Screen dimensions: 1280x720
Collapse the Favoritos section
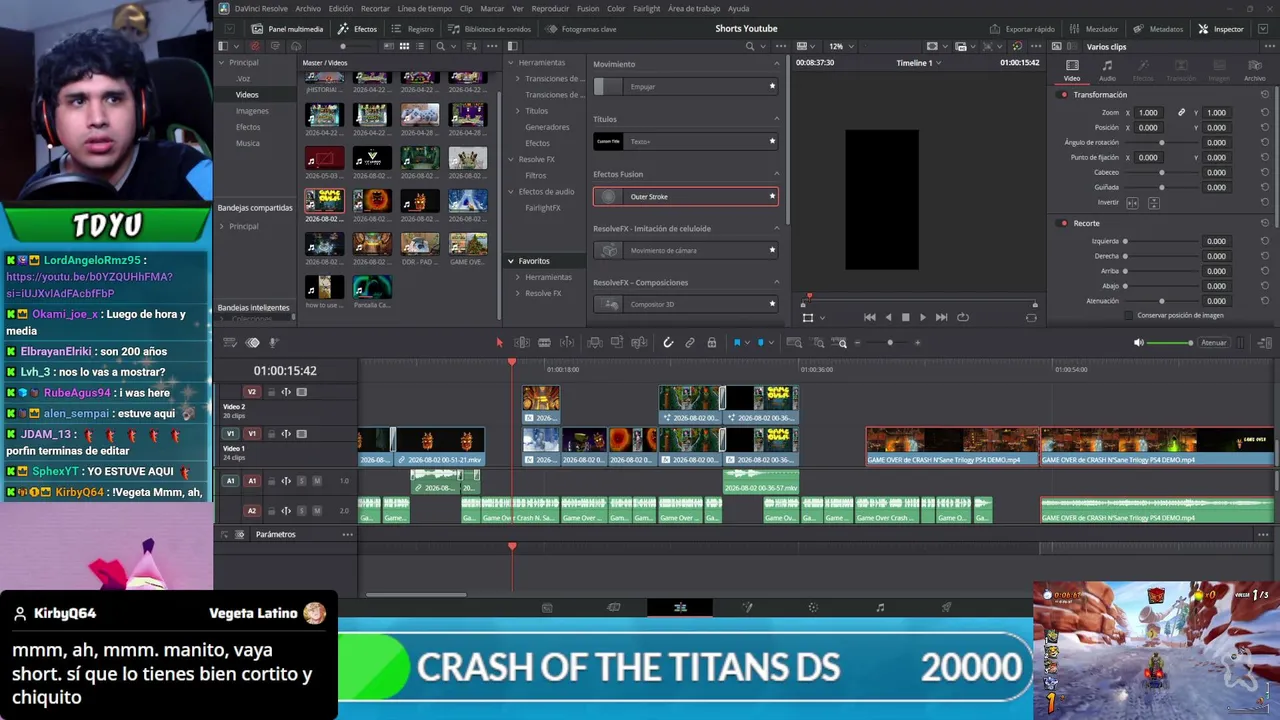510,261
